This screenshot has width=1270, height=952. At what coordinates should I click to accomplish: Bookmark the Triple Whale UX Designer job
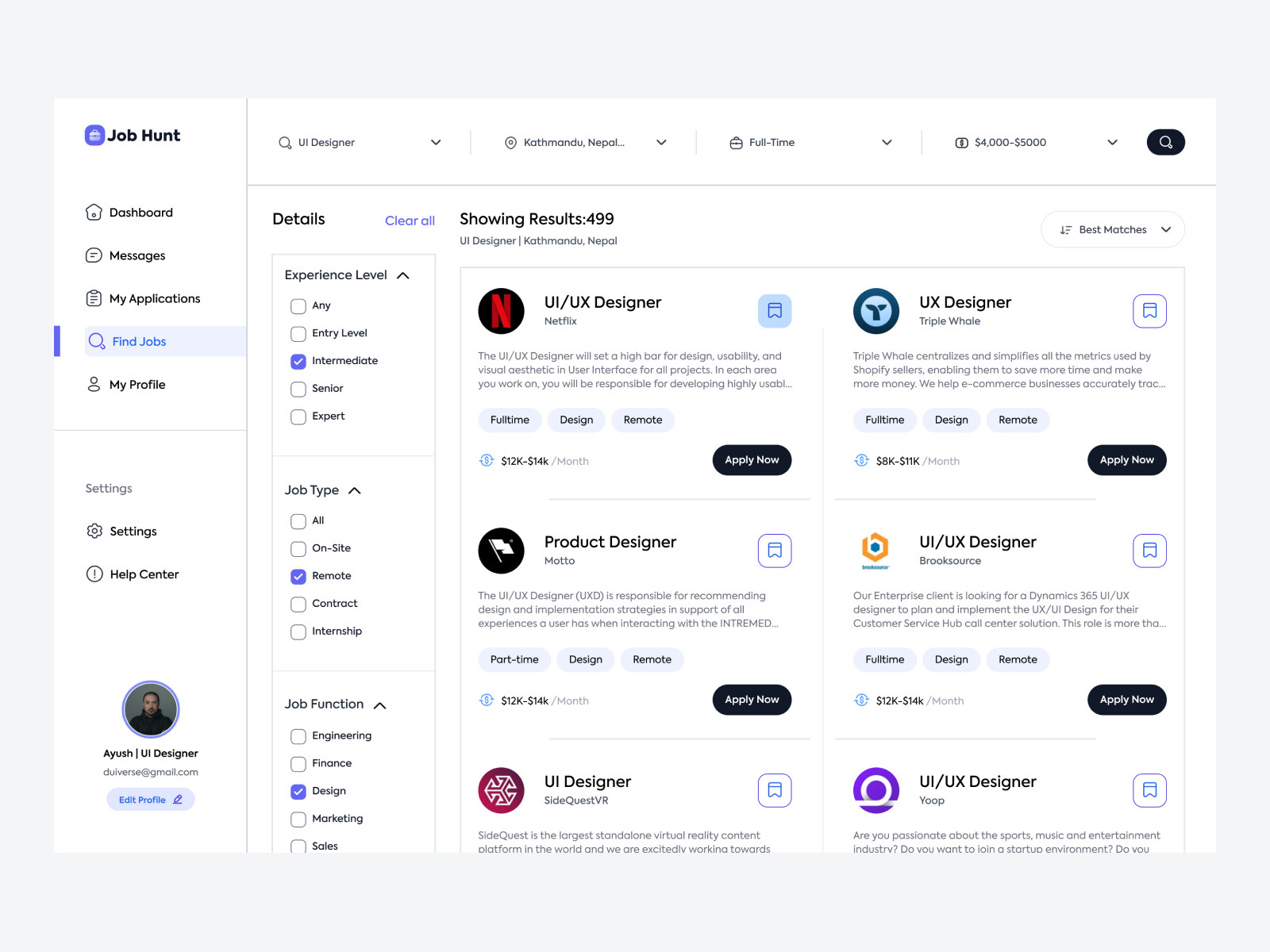[1149, 311]
